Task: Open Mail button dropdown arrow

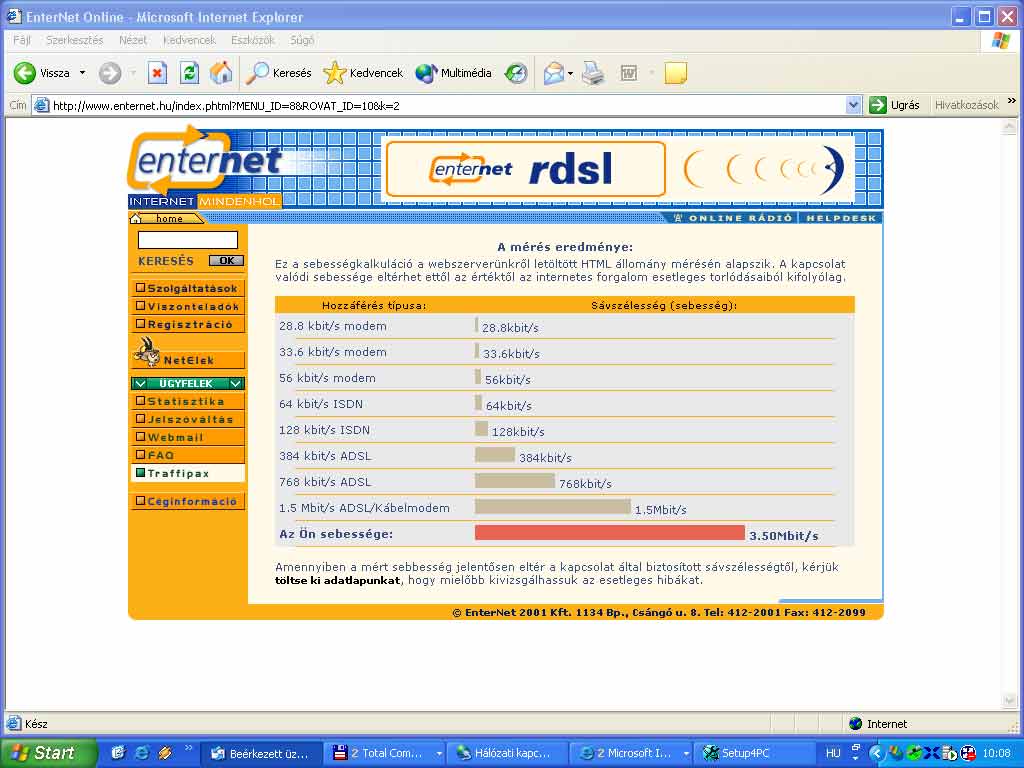Action: click(x=570, y=73)
